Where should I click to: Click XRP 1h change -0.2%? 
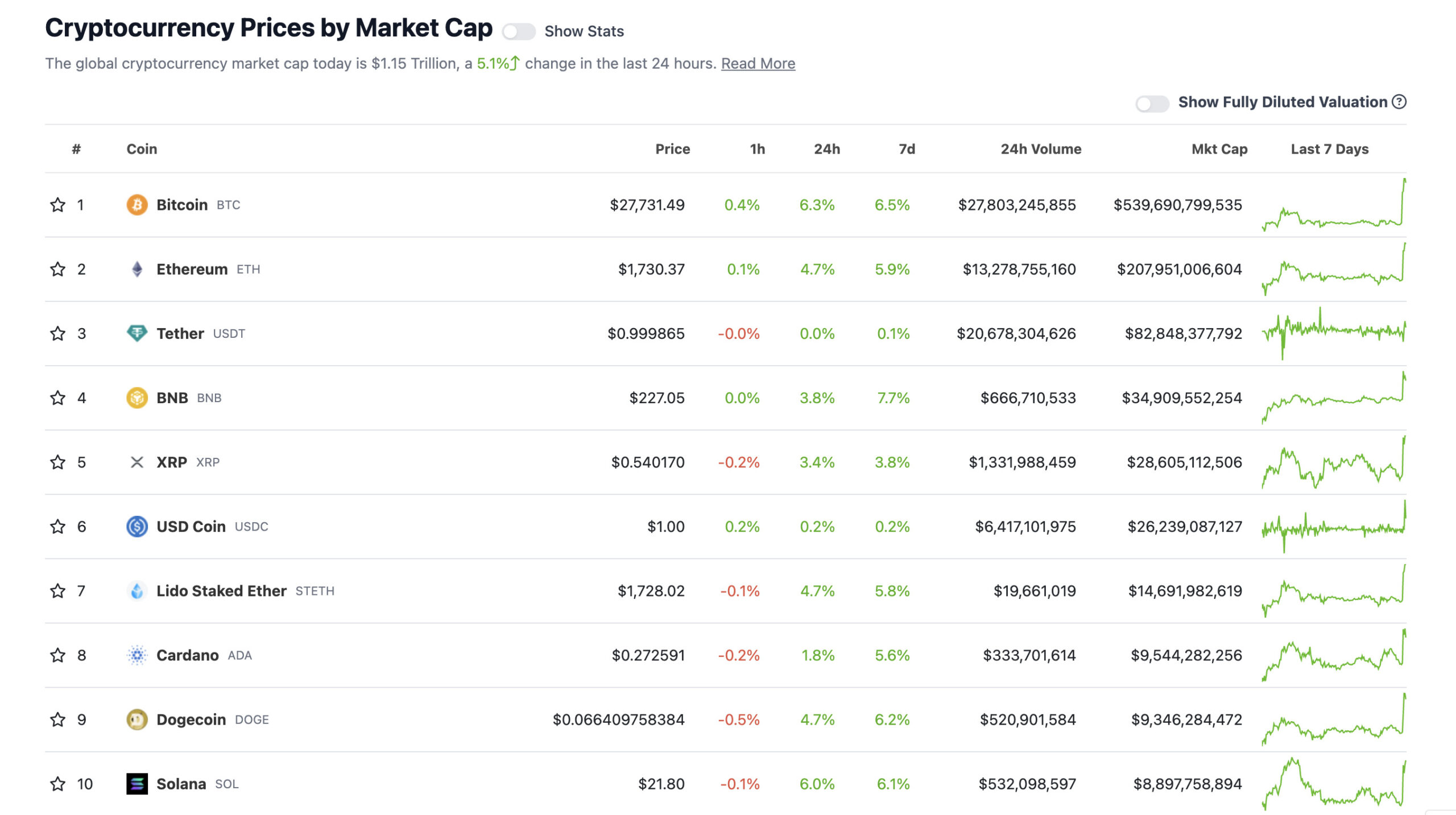pos(739,462)
